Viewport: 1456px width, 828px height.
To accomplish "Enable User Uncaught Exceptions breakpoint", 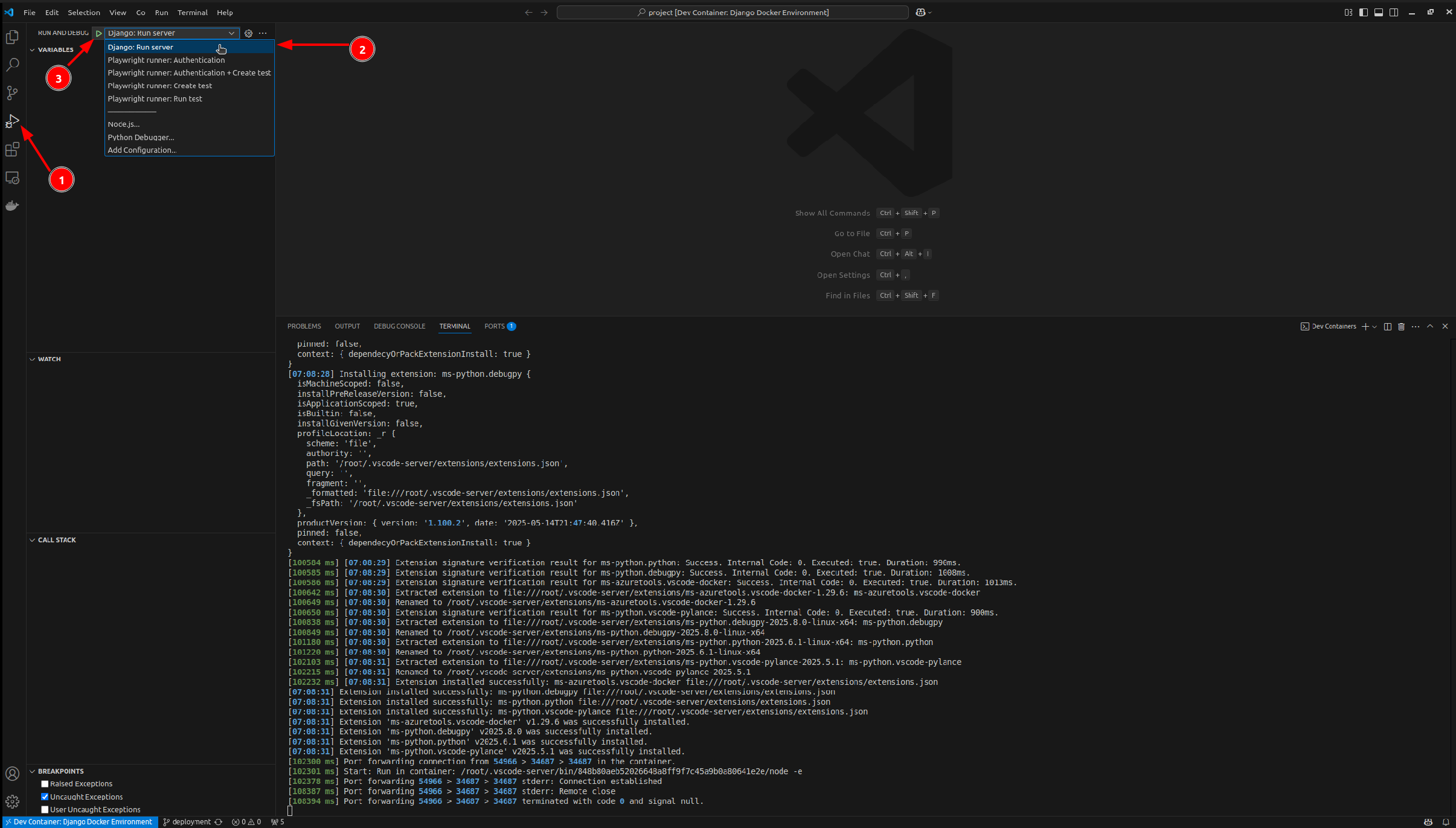I will click(x=45, y=810).
